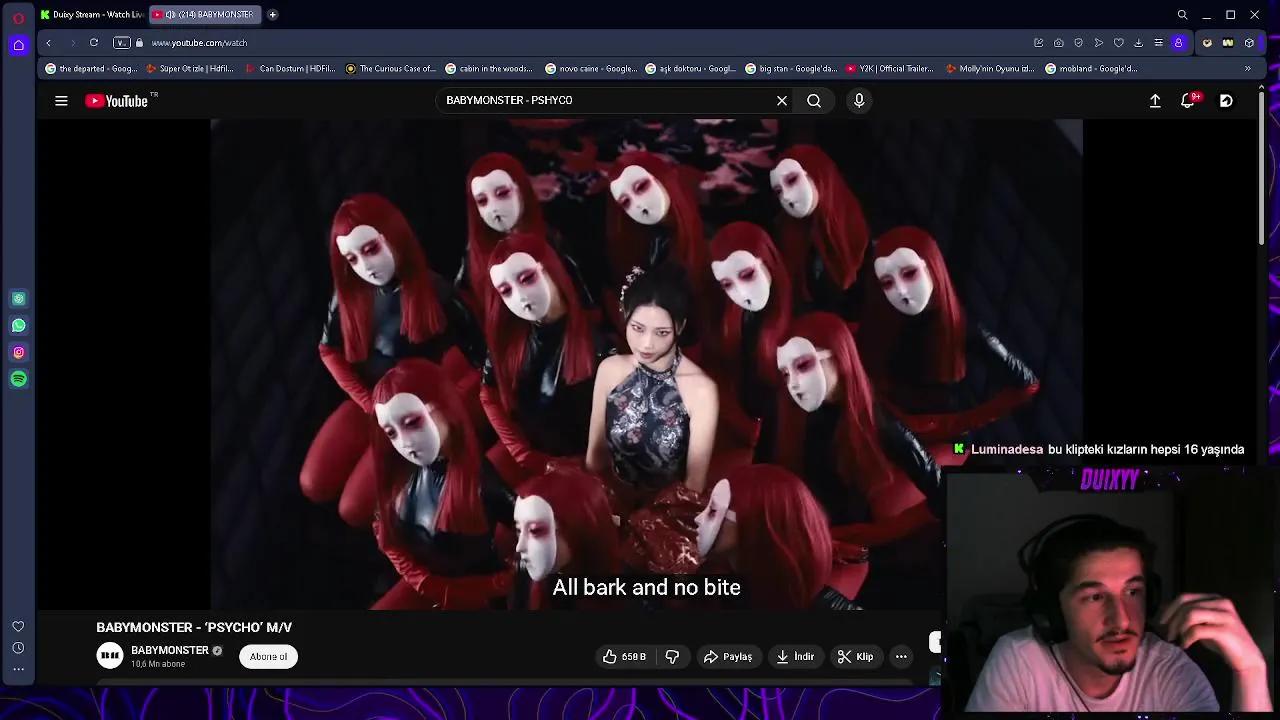Open 'The Curious Case of...' bookmark

[390, 69]
